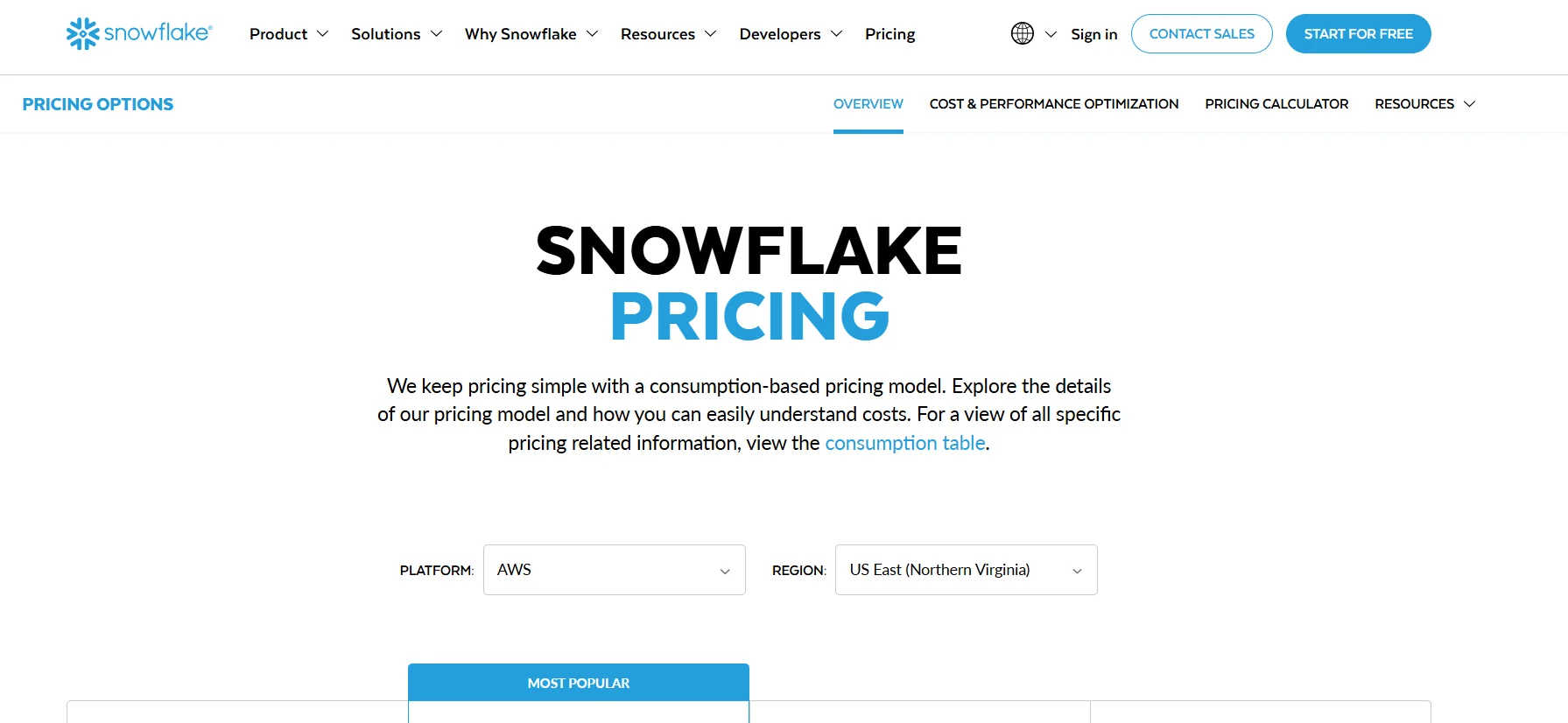Click the START FOR FREE button

[x=1358, y=33]
